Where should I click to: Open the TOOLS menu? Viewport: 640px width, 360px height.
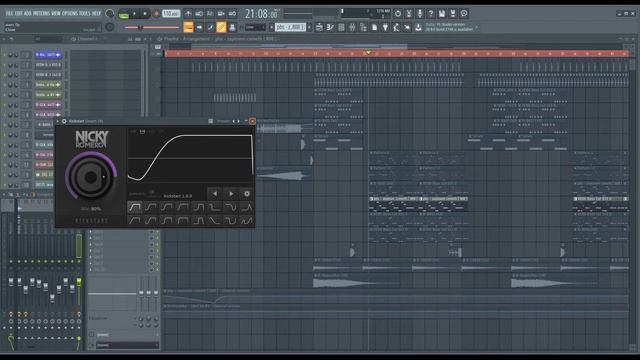tap(84, 13)
